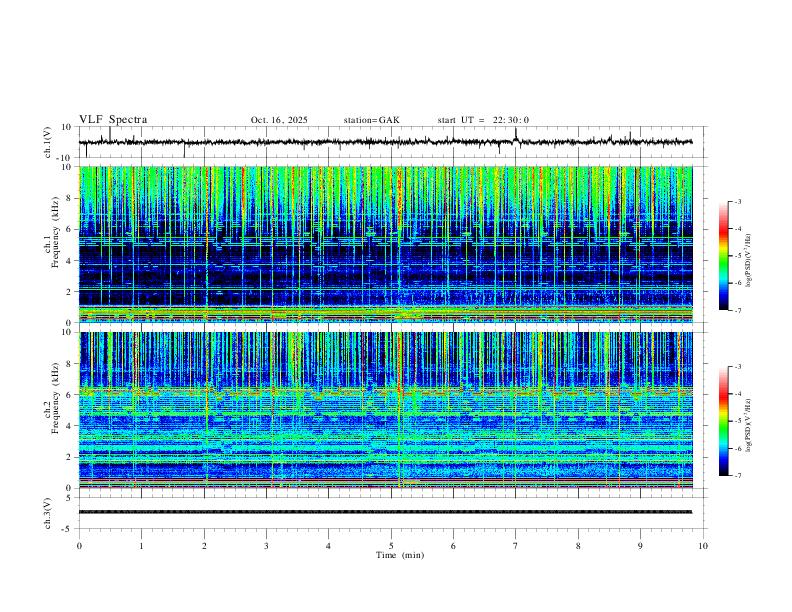The image size is (792, 612).
Task: Click time axis tick label '7'
Action: (516, 546)
